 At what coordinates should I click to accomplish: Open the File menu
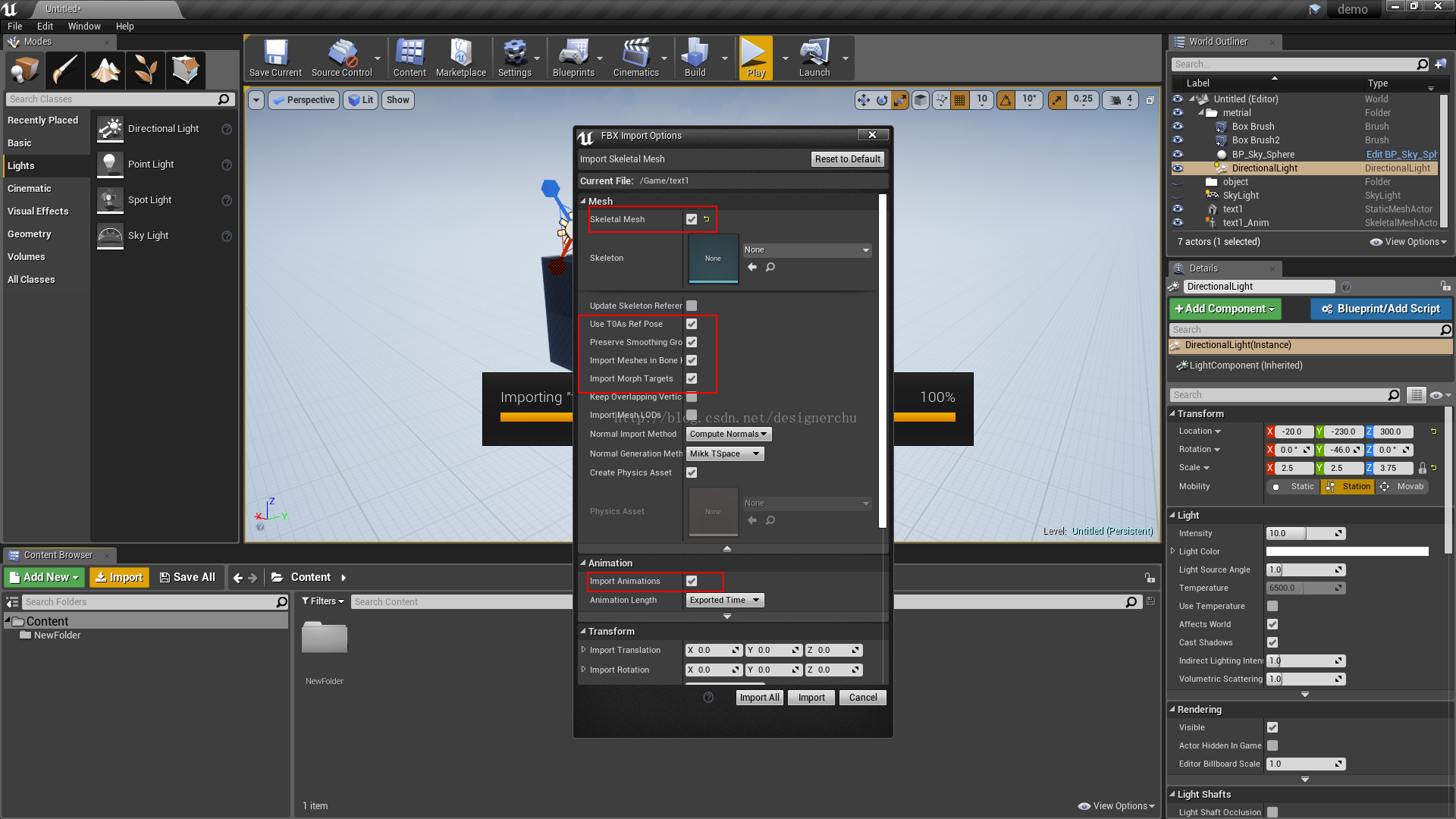click(14, 27)
